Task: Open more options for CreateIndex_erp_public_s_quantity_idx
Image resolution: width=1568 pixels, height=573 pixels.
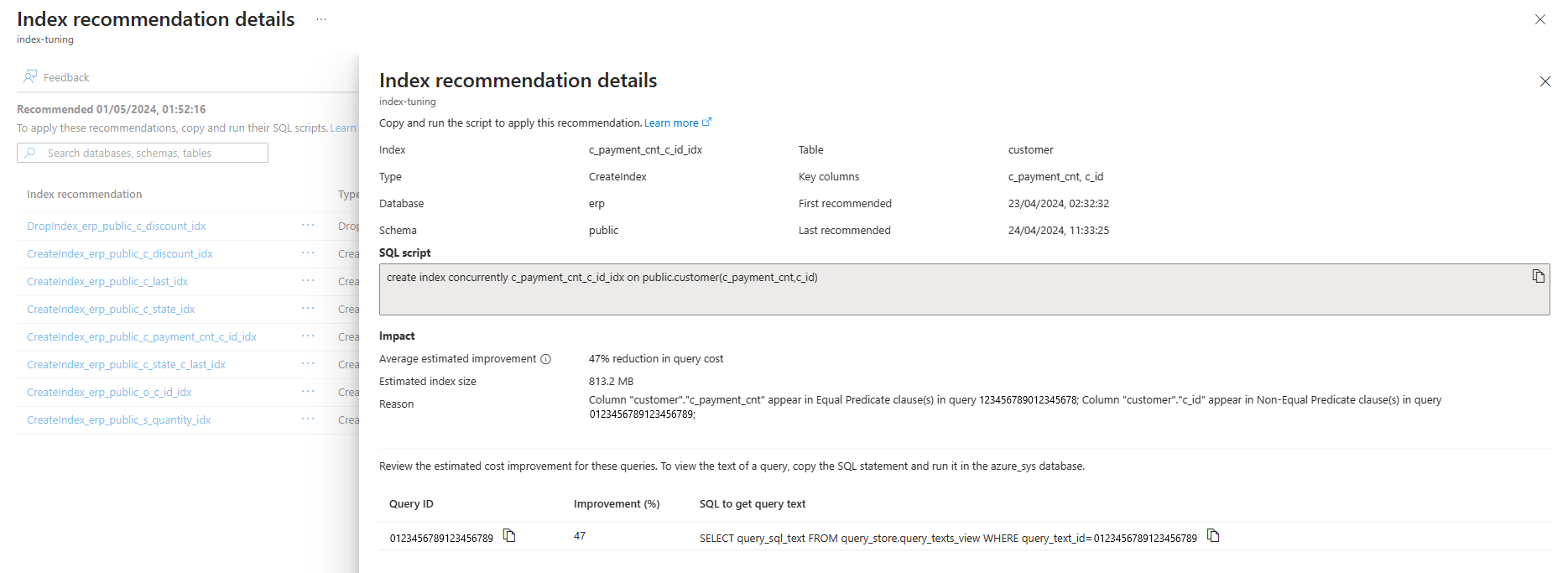Action: (x=308, y=419)
